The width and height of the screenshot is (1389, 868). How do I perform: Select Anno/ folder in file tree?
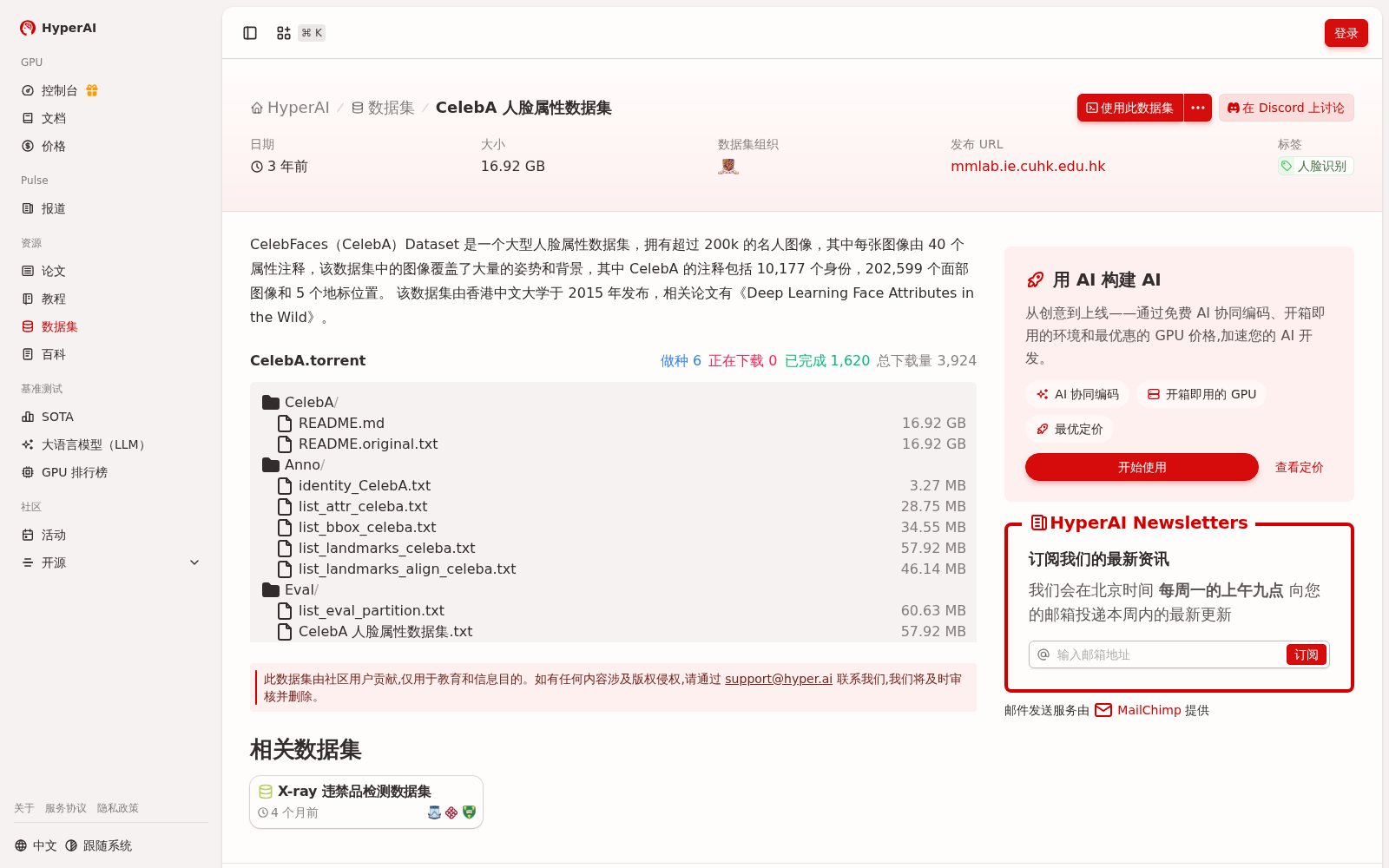(x=293, y=464)
